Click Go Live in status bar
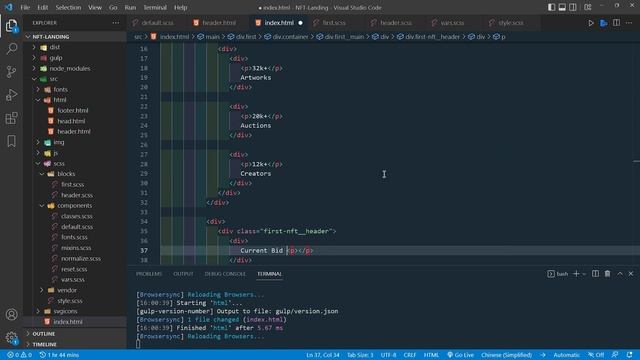This screenshot has height=360, width=640. [460, 355]
